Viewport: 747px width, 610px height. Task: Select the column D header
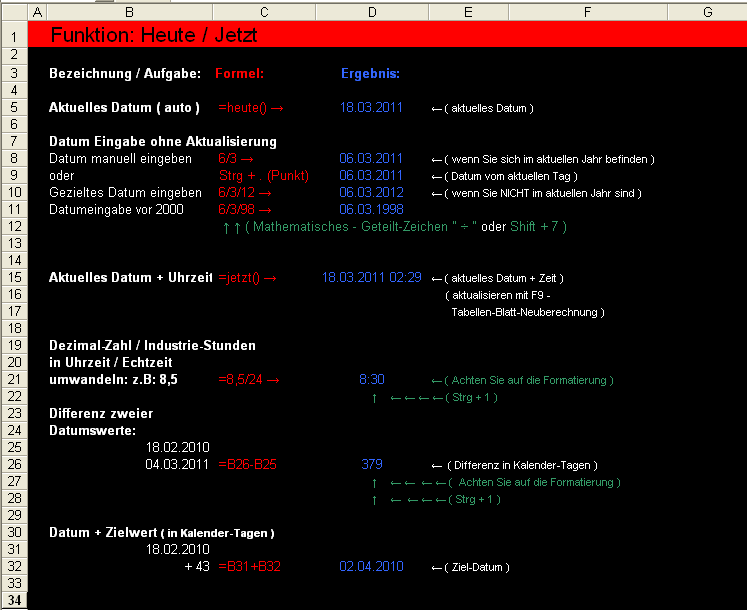coord(371,12)
